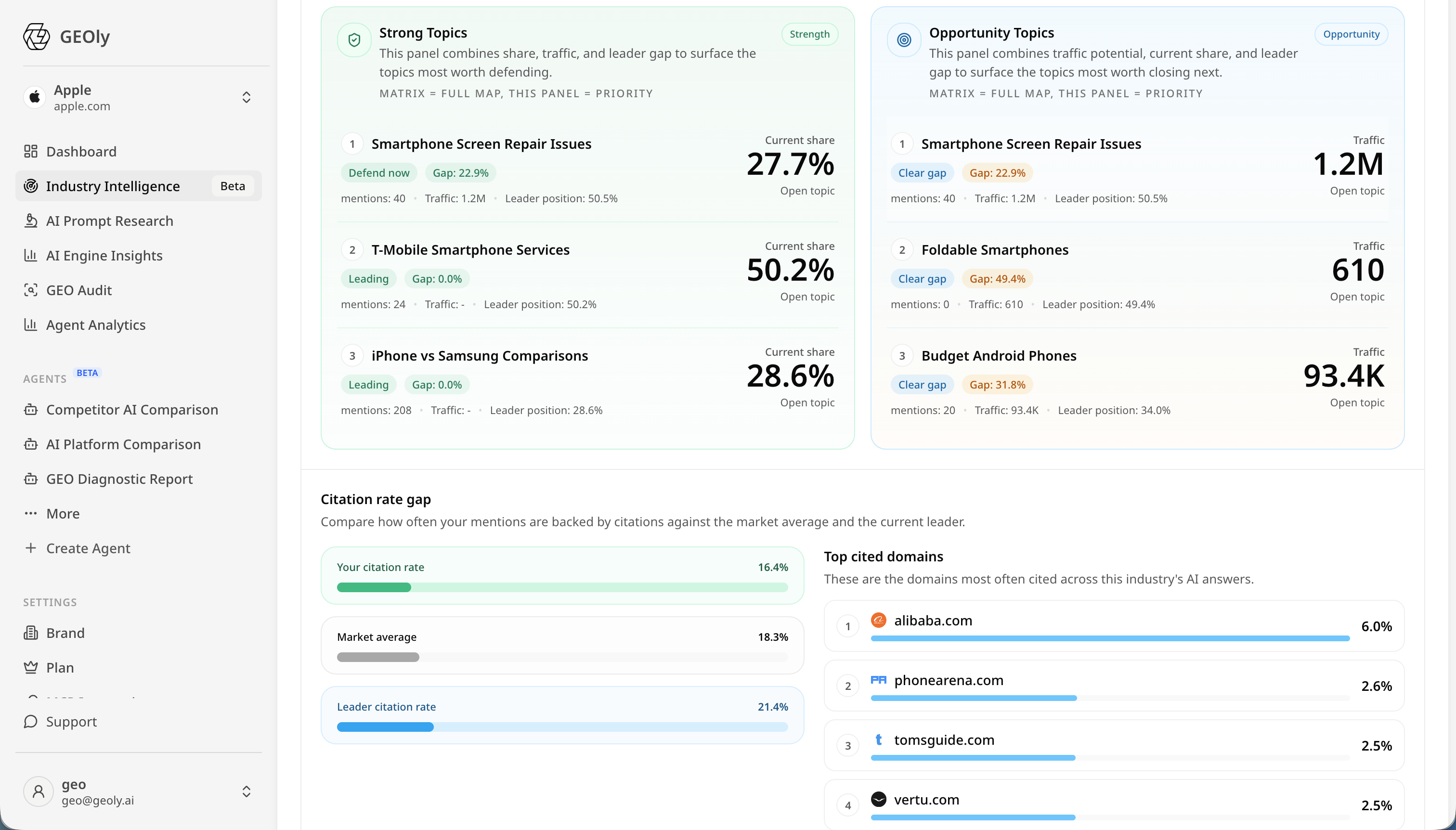The image size is (1456, 830).
Task: Open the Dashboard page
Action: click(x=139, y=151)
